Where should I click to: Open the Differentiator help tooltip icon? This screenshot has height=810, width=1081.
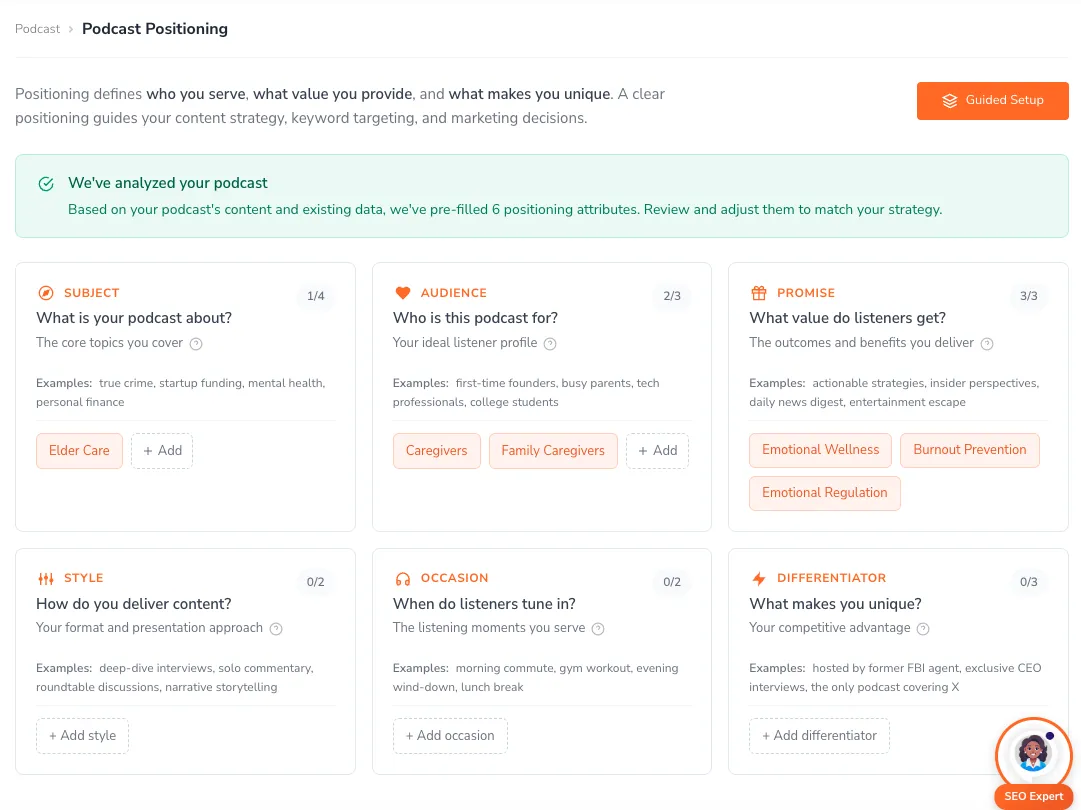point(922,629)
